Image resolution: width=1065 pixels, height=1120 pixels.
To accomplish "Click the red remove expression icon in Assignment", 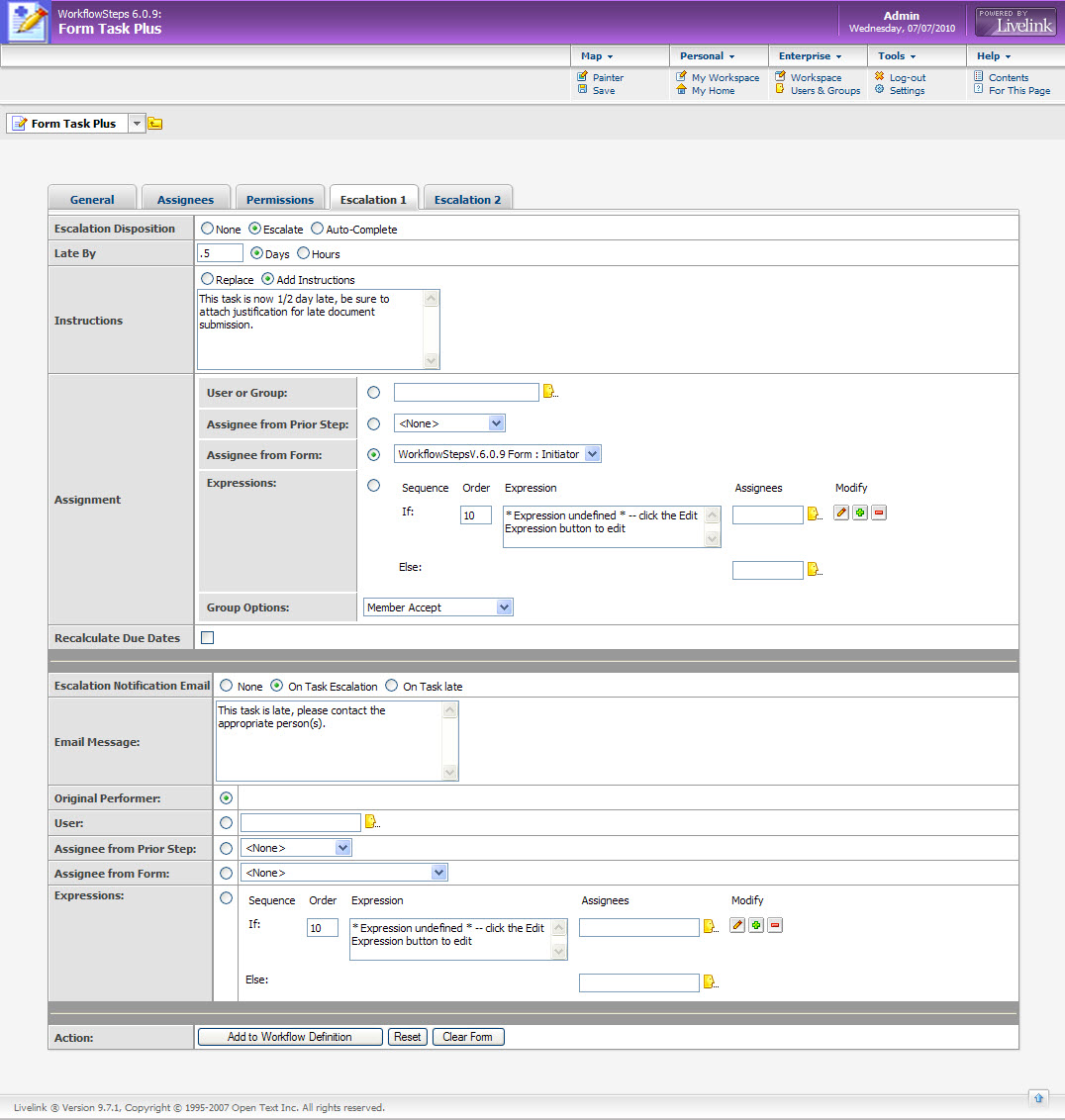I will [x=879, y=513].
